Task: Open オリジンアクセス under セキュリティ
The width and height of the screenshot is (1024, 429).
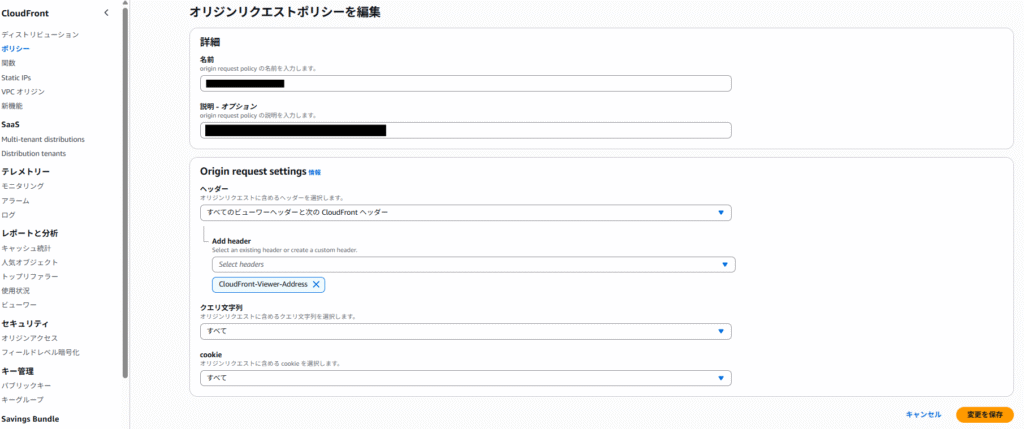Action: (30, 338)
